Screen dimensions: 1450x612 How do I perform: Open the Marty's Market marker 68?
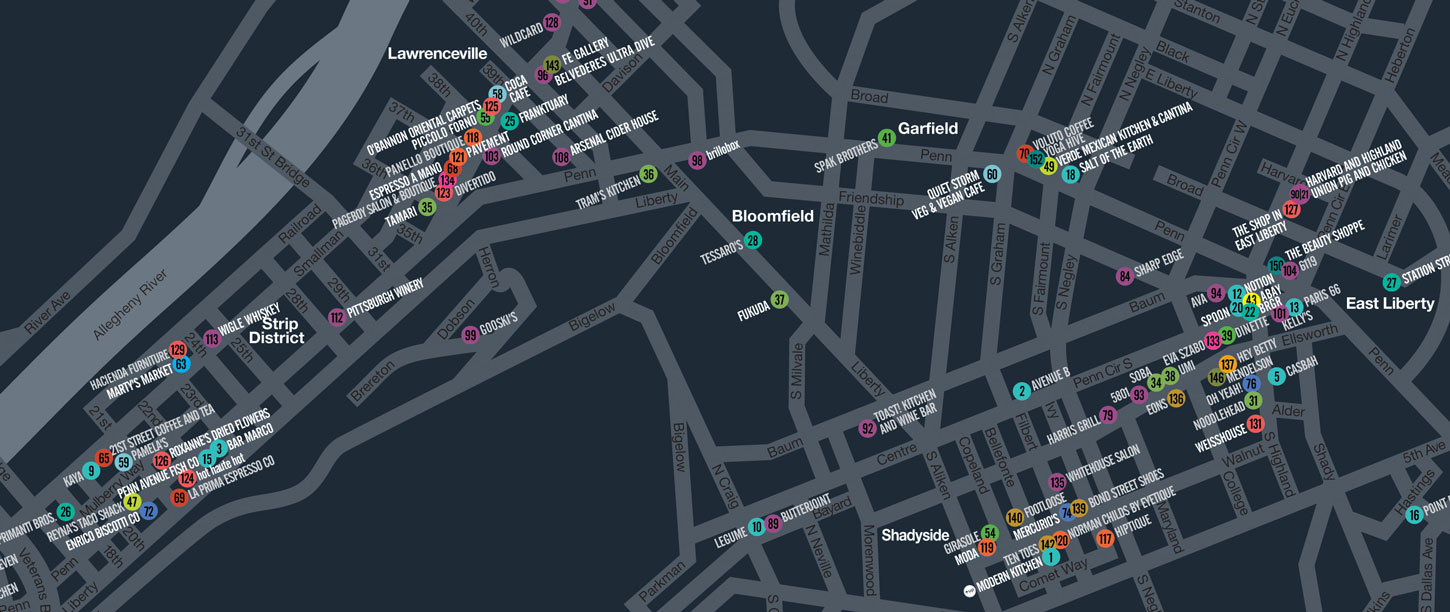tap(181, 364)
